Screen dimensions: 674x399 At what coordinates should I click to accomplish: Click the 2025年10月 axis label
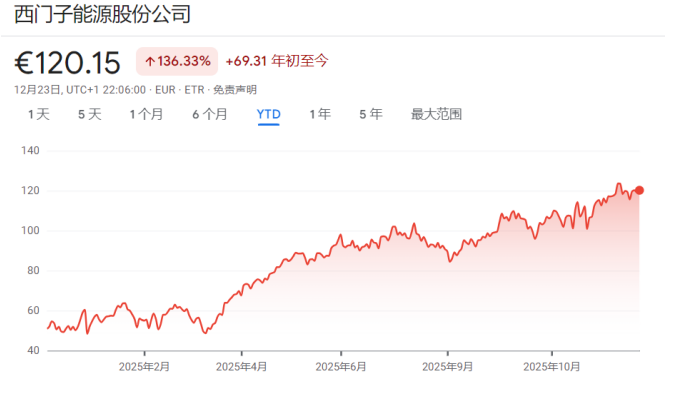pos(551,367)
